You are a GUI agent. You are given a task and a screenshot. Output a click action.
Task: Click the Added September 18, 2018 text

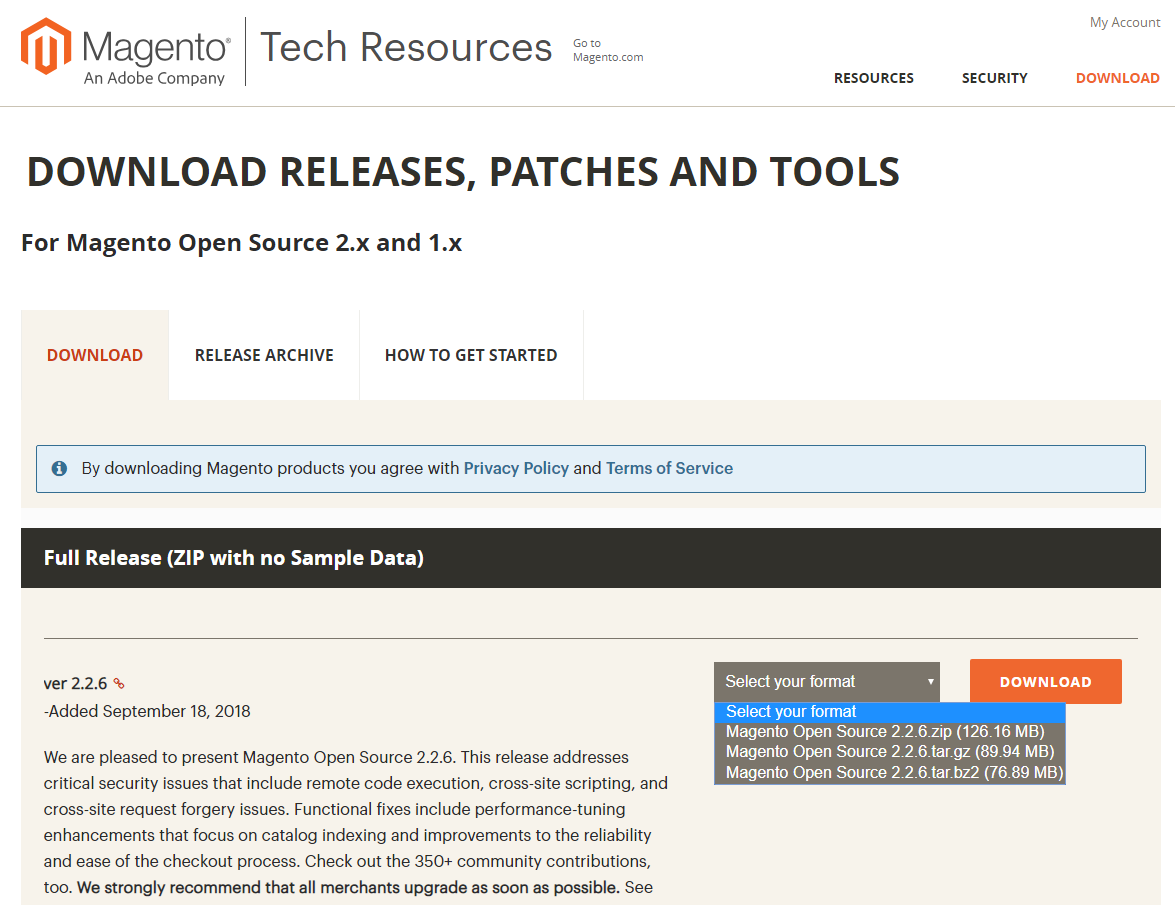(x=147, y=712)
